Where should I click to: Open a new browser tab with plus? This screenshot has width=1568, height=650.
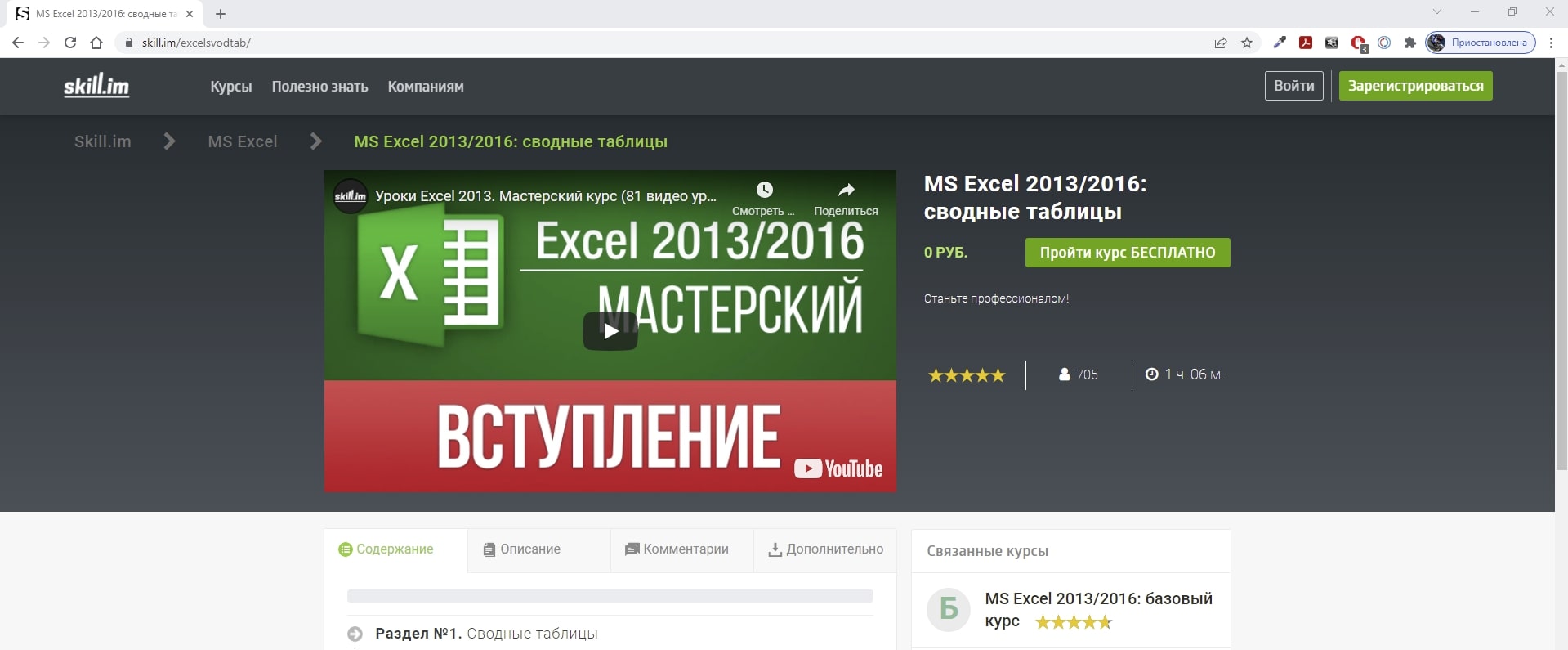[x=221, y=14]
